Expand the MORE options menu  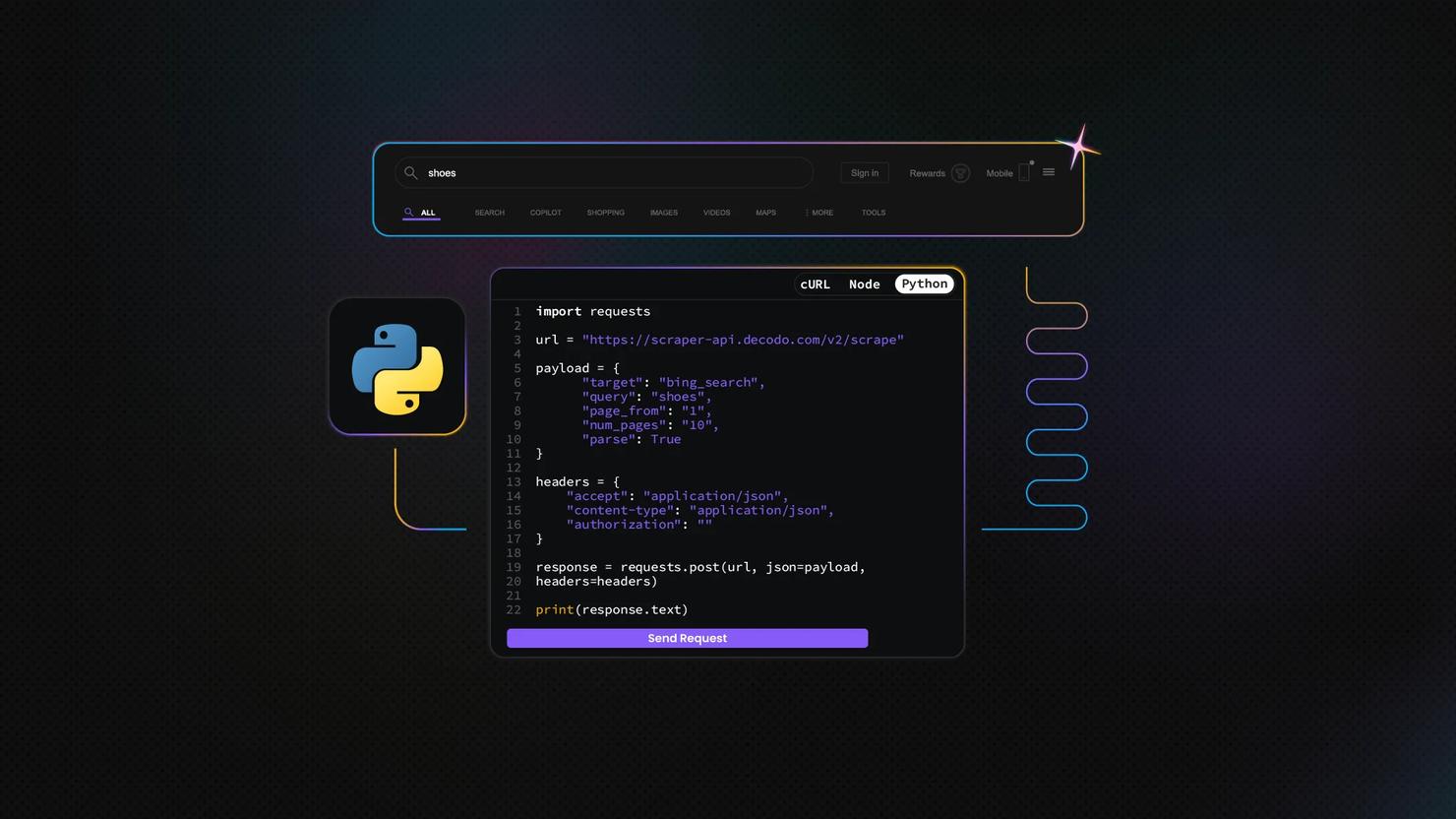click(x=819, y=213)
